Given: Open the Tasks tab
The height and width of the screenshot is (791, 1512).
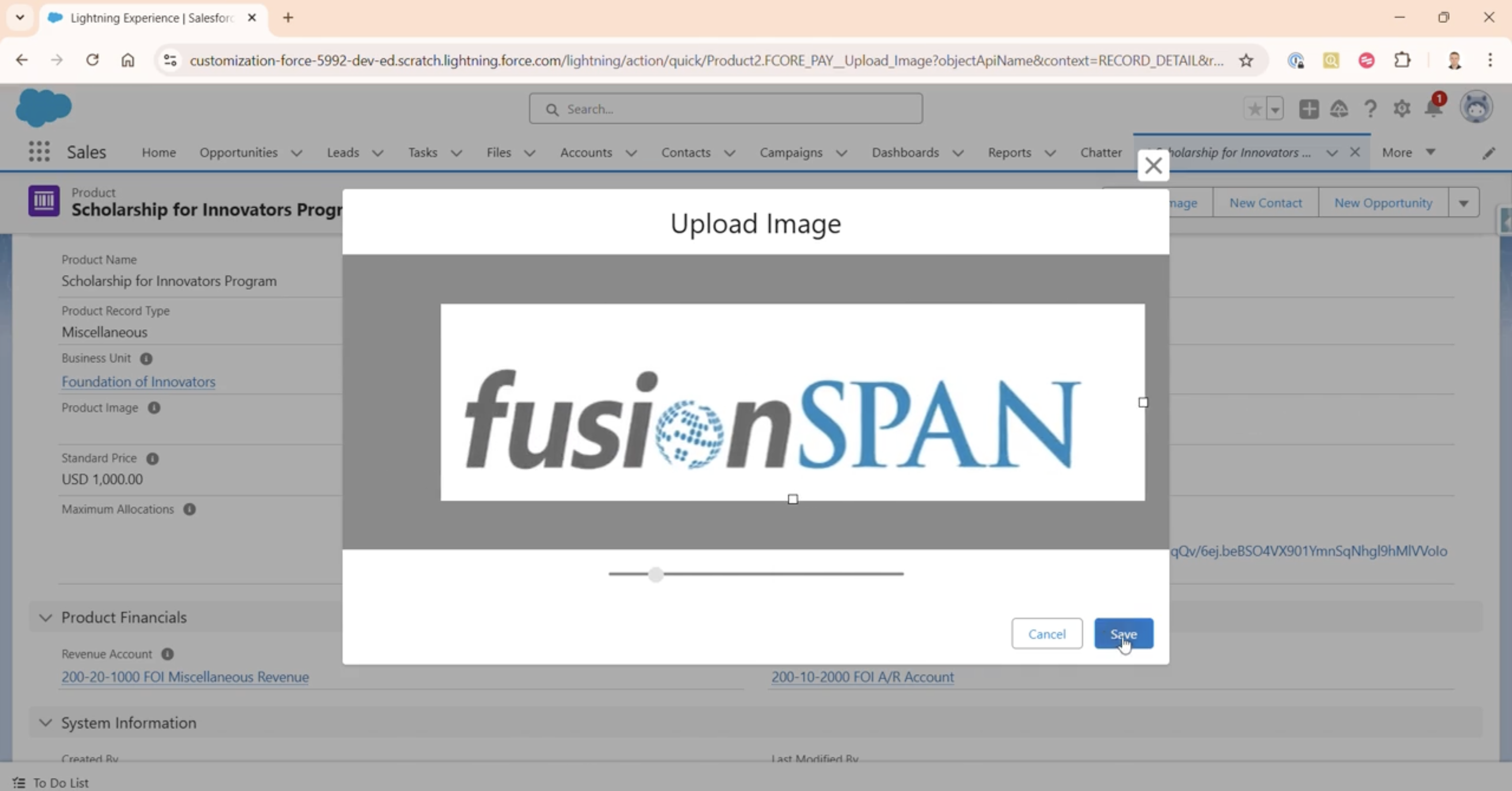Looking at the screenshot, I should point(423,152).
